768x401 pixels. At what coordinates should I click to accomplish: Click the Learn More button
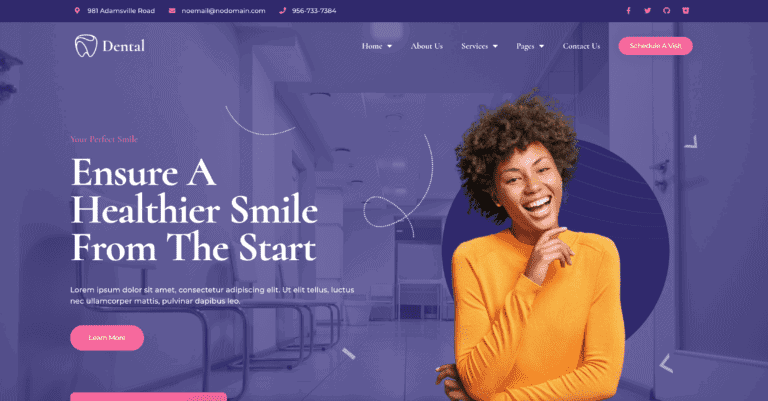tap(107, 338)
